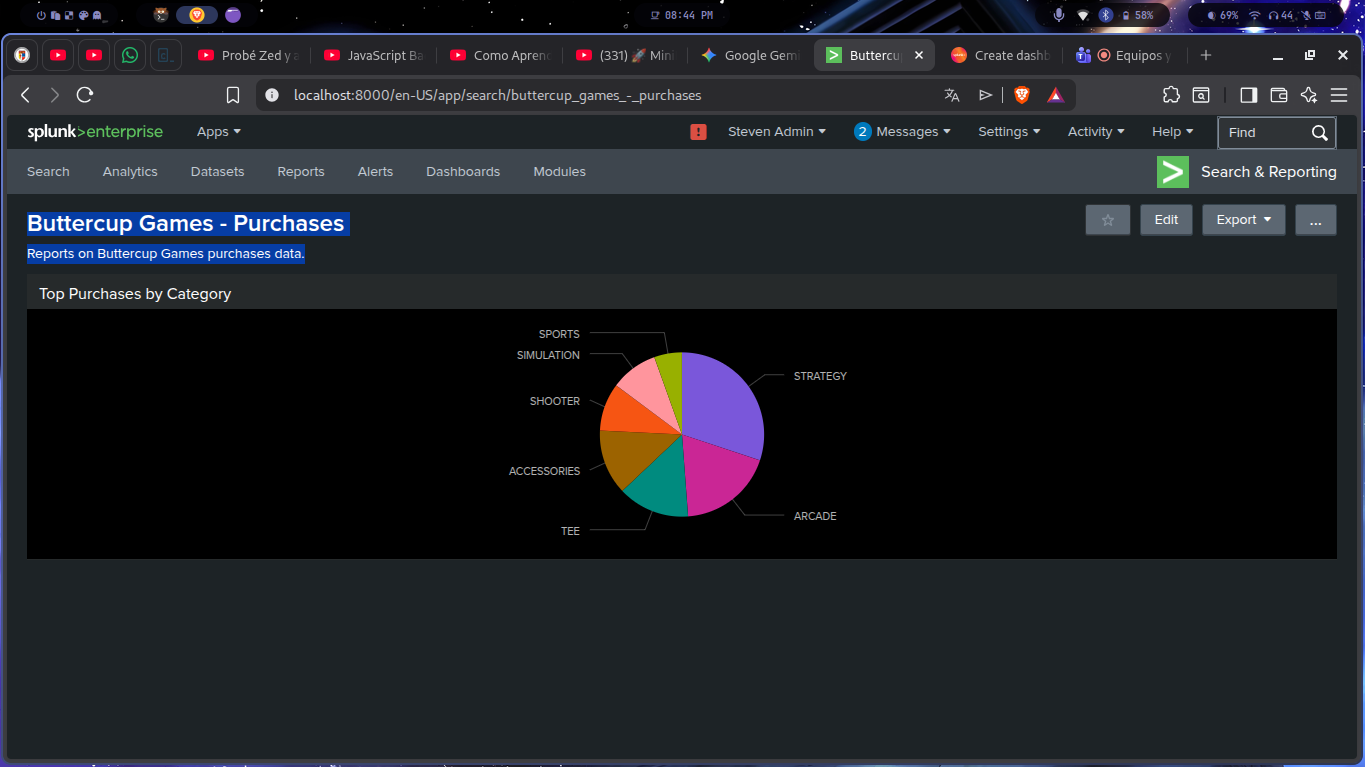Image resolution: width=1365 pixels, height=767 pixels.
Task: Click the Find search magnifier icon
Action: click(1319, 133)
